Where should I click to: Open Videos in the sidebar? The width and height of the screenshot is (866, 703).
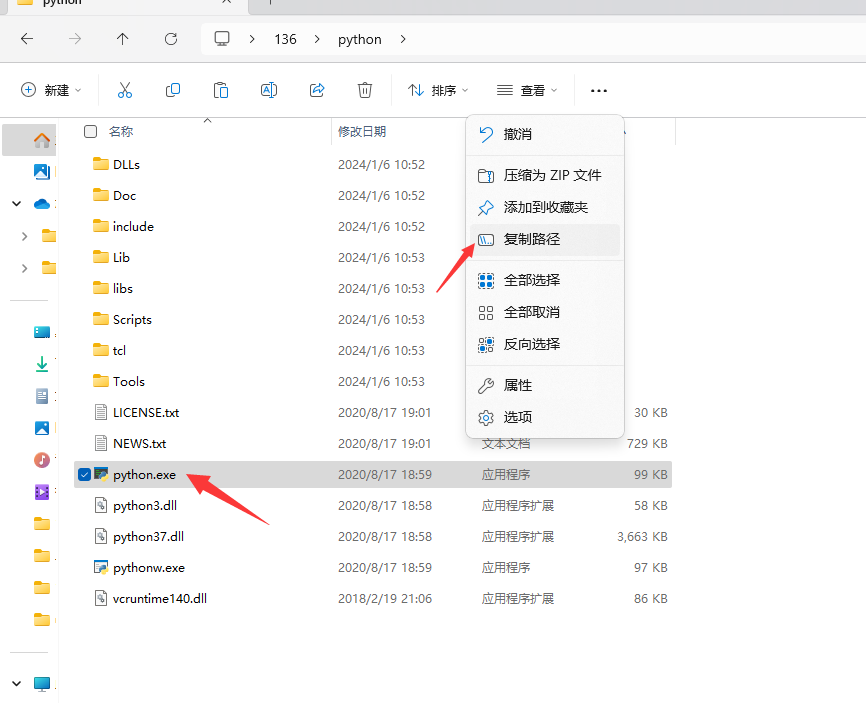(x=42, y=491)
